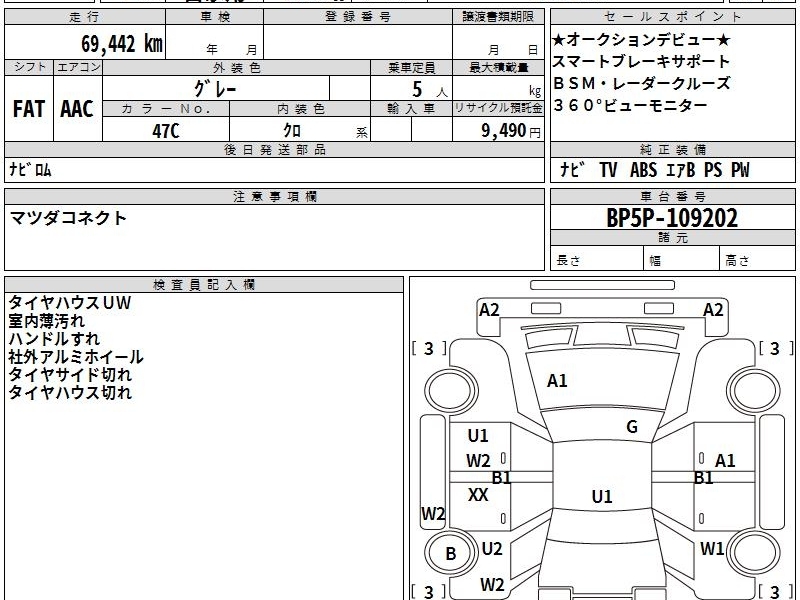Click the 幅 dimension cell
The image size is (800, 600).
tap(682, 259)
